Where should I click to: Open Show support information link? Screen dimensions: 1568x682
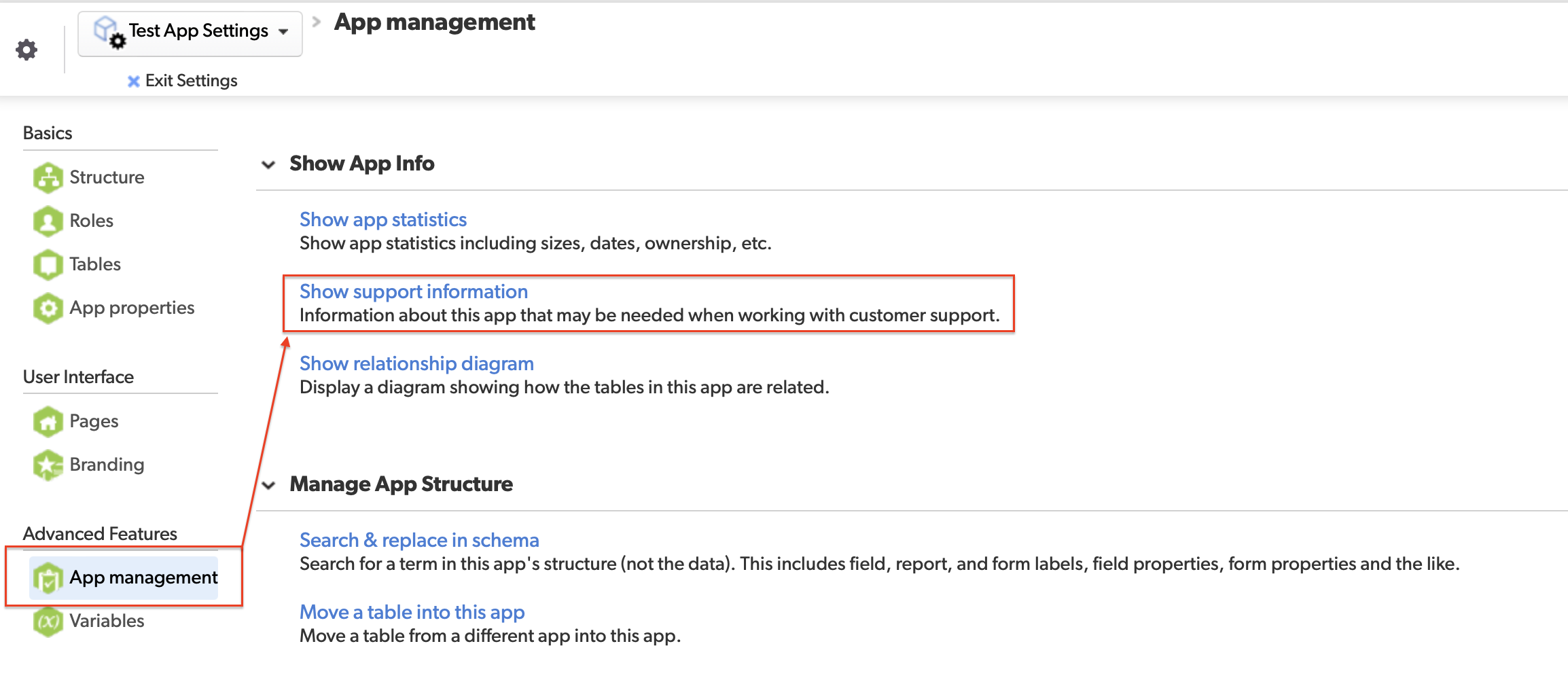pos(413,291)
